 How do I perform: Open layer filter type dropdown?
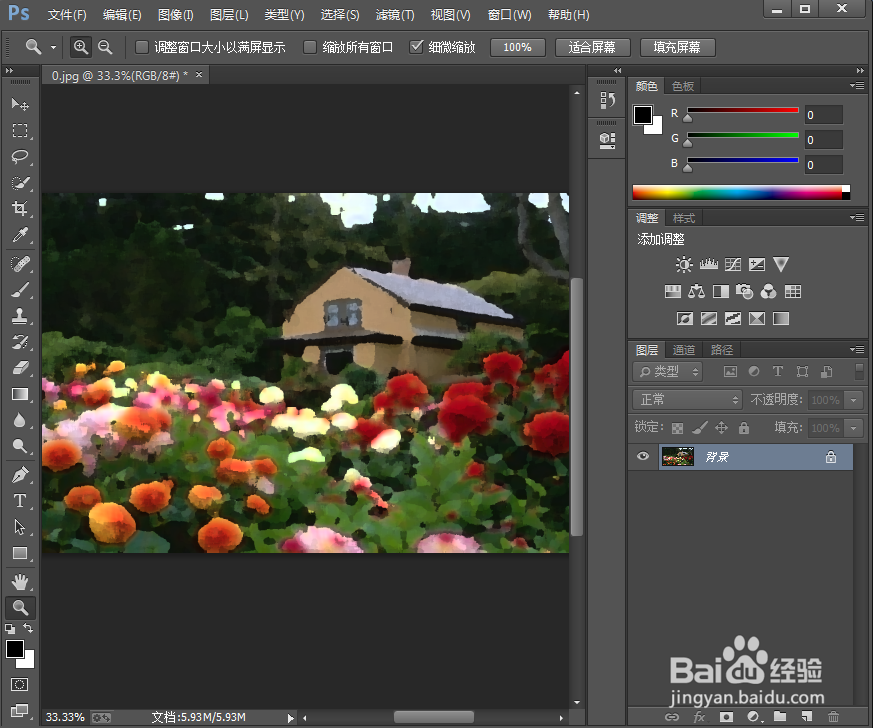[x=668, y=372]
